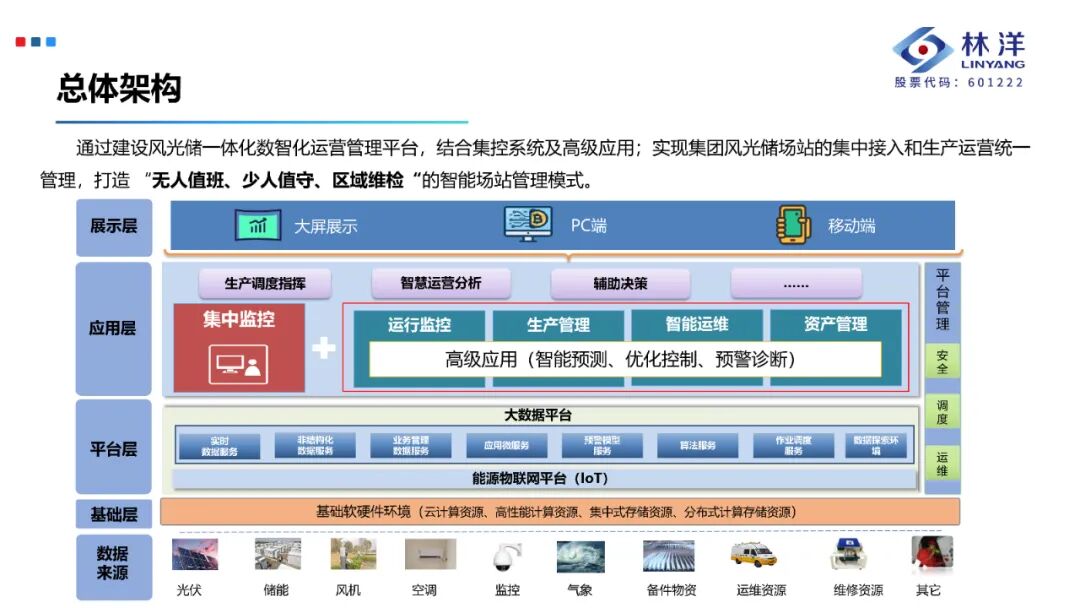Click the green 安全 box

coord(943,362)
